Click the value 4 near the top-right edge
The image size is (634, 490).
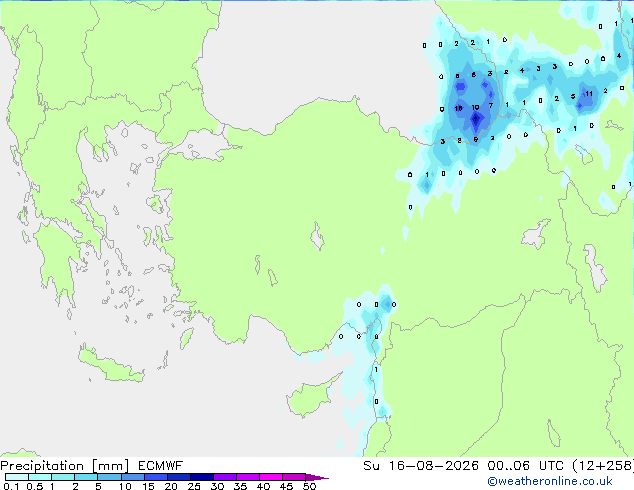coord(619,55)
